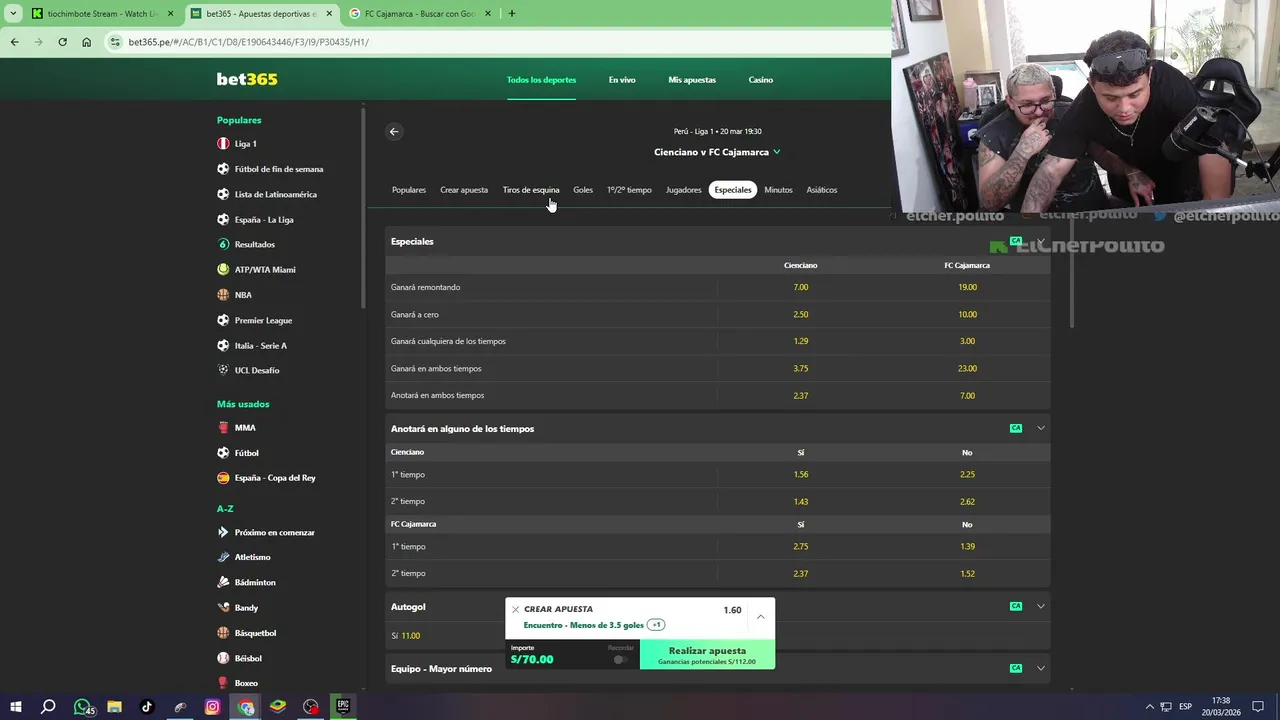The image size is (1280, 720).
Task: Open En vivo in top navigation
Action: [622, 80]
